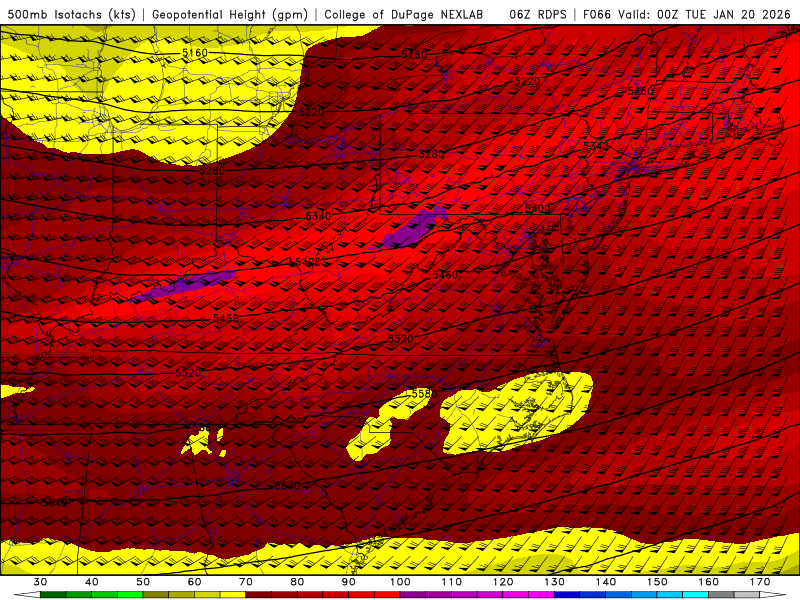The height and width of the screenshot is (600, 800).
Task: Click the bright red swatch just before 100
Action: [387, 595]
